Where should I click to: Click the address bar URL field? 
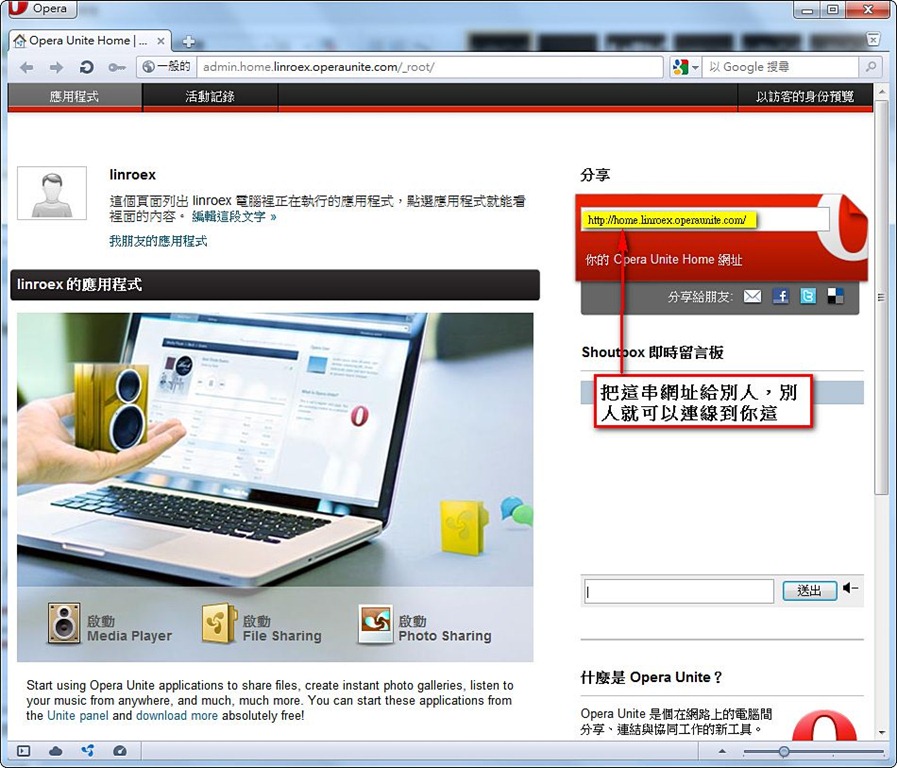[x=429, y=67]
